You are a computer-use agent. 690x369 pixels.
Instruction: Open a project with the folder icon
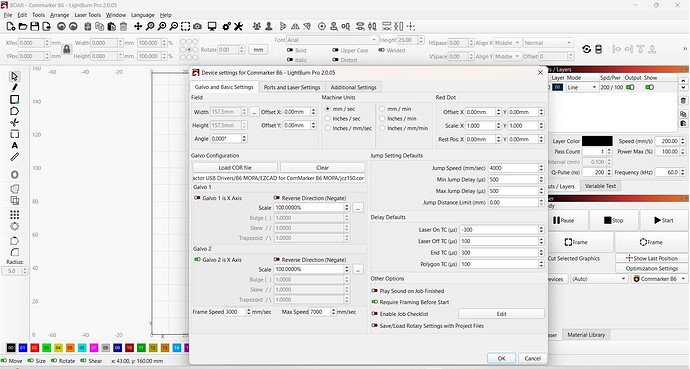pyautogui.click(x=22, y=26)
